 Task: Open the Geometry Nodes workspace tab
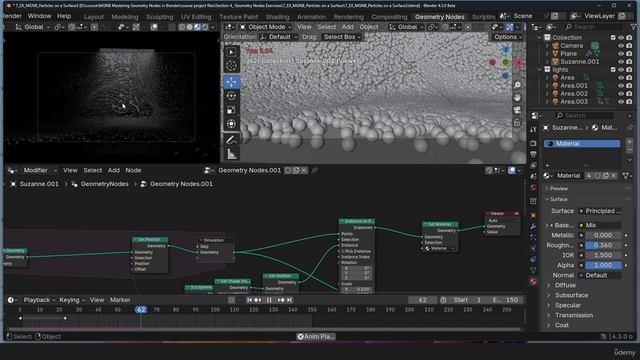coord(440,17)
